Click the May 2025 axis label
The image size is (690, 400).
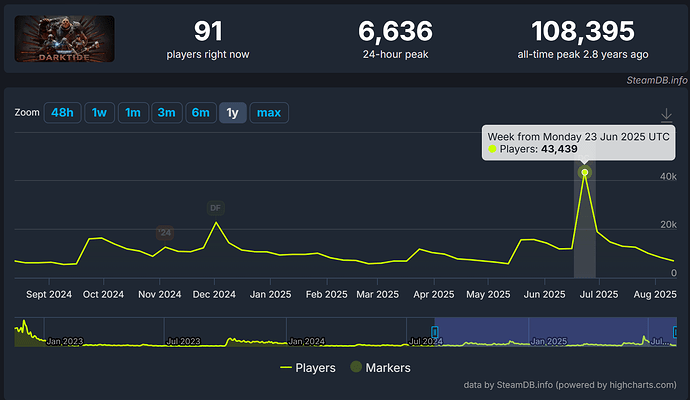tap(488, 294)
